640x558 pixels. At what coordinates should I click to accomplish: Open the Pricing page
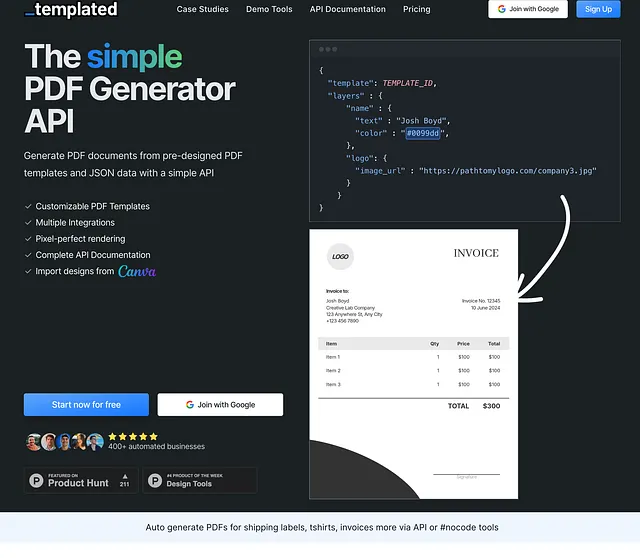click(x=416, y=9)
